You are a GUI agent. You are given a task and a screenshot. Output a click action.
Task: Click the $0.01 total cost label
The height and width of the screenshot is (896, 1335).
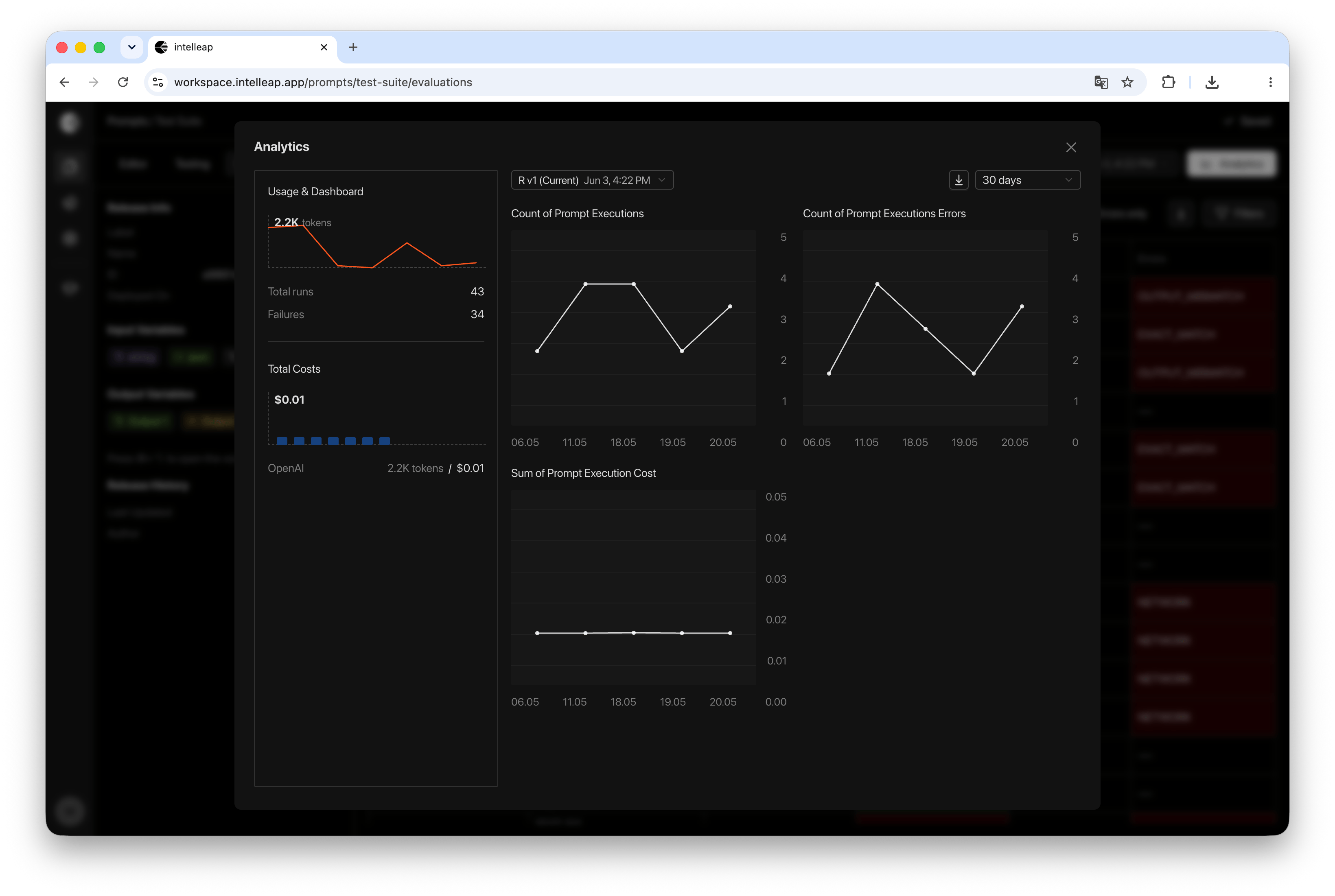289,400
